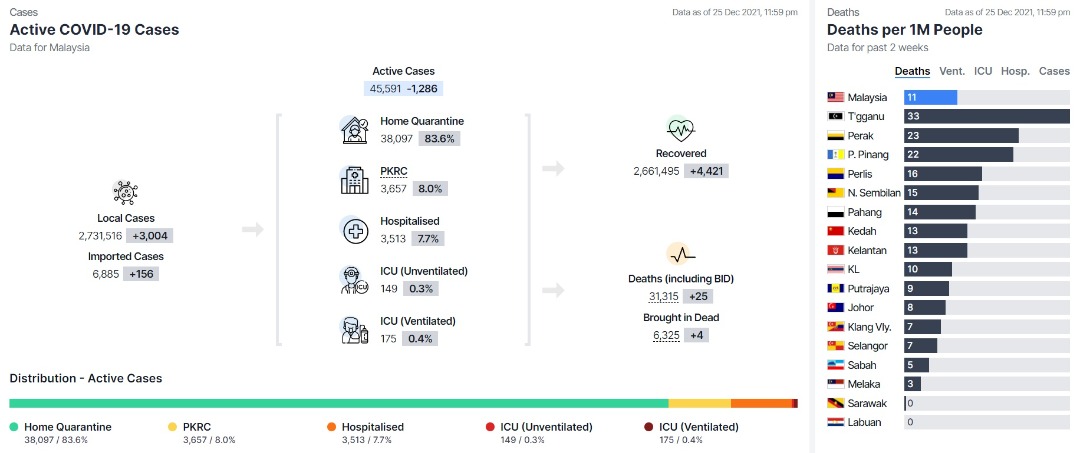Click the Kedah flag icon
Viewport: 1080px width, 453px height.
835,231
